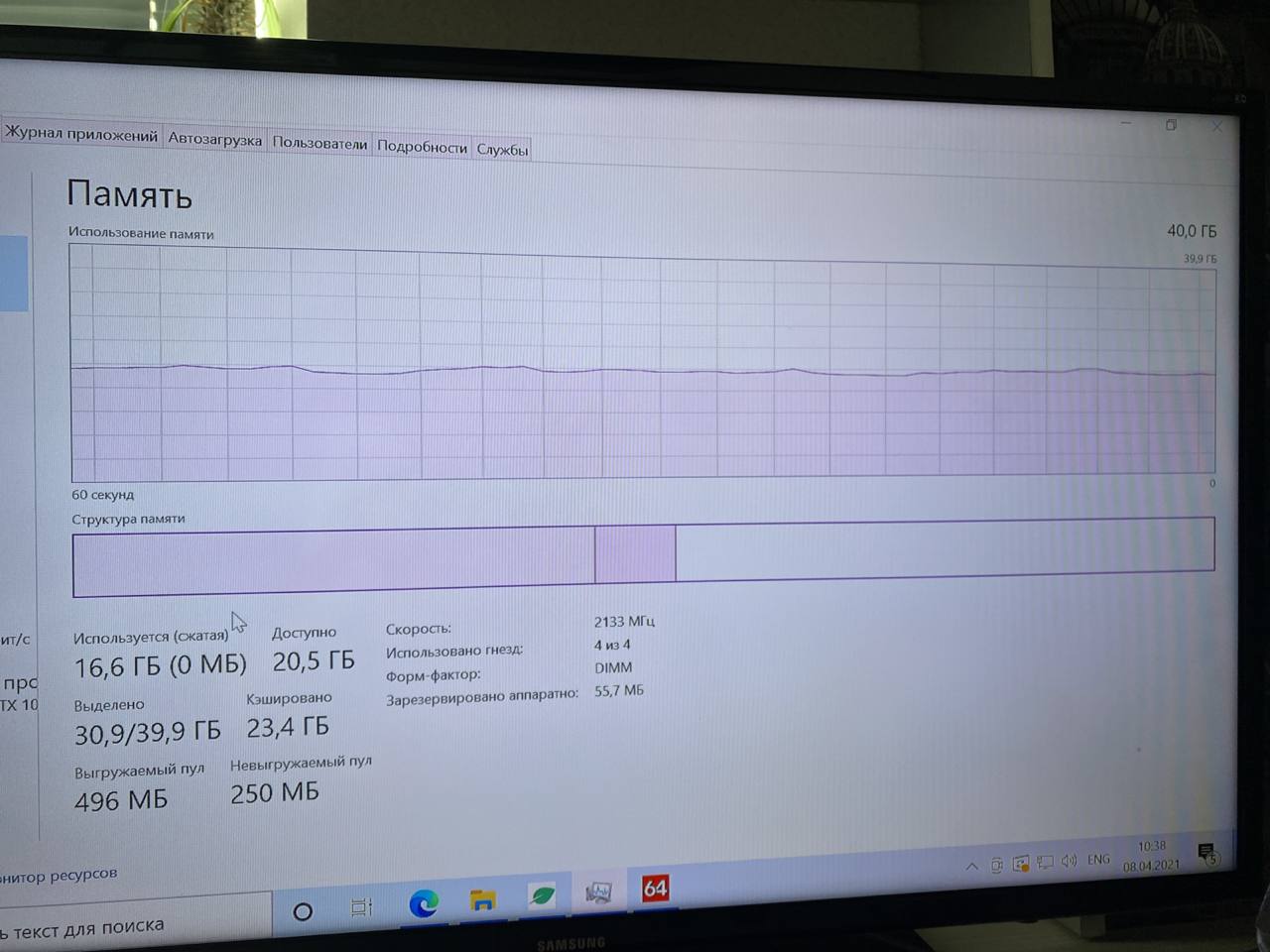The image size is (1270, 952).
Task: Launch Microsoft Edge from taskbar
Action: (424, 903)
